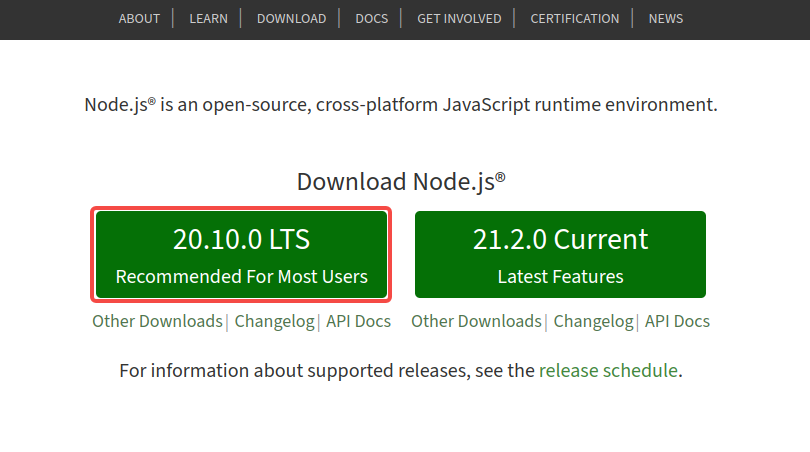This screenshot has width=810, height=452.
Task: Open the DOWNLOAD nav item
Action: point(291,19)
